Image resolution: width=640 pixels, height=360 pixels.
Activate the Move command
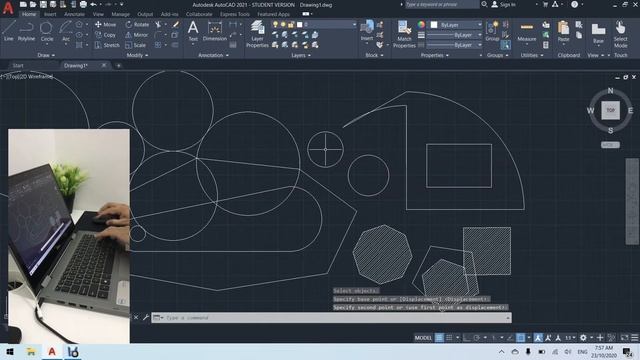105,24
